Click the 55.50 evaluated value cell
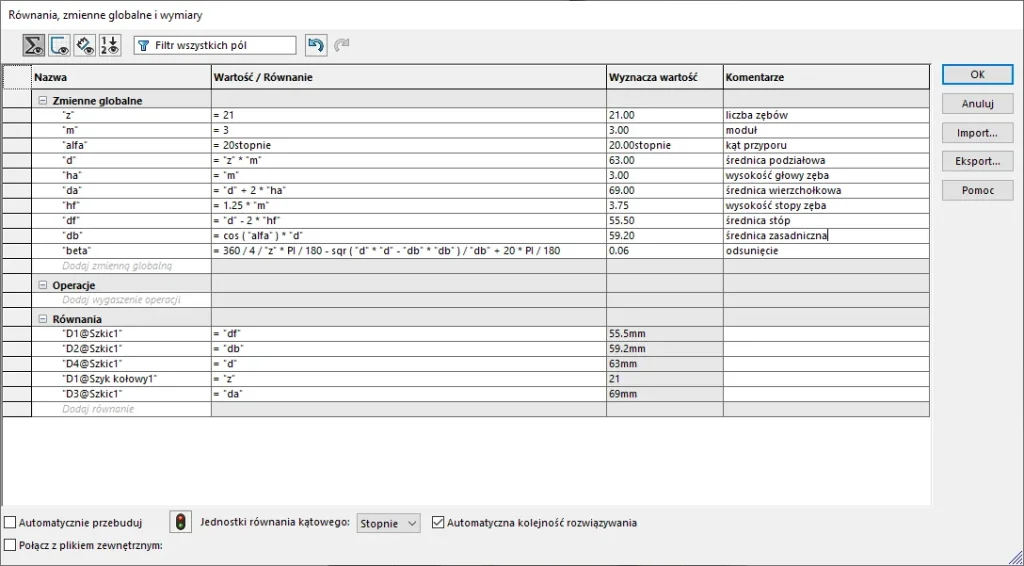1024x566 pixels. point(665,221)
